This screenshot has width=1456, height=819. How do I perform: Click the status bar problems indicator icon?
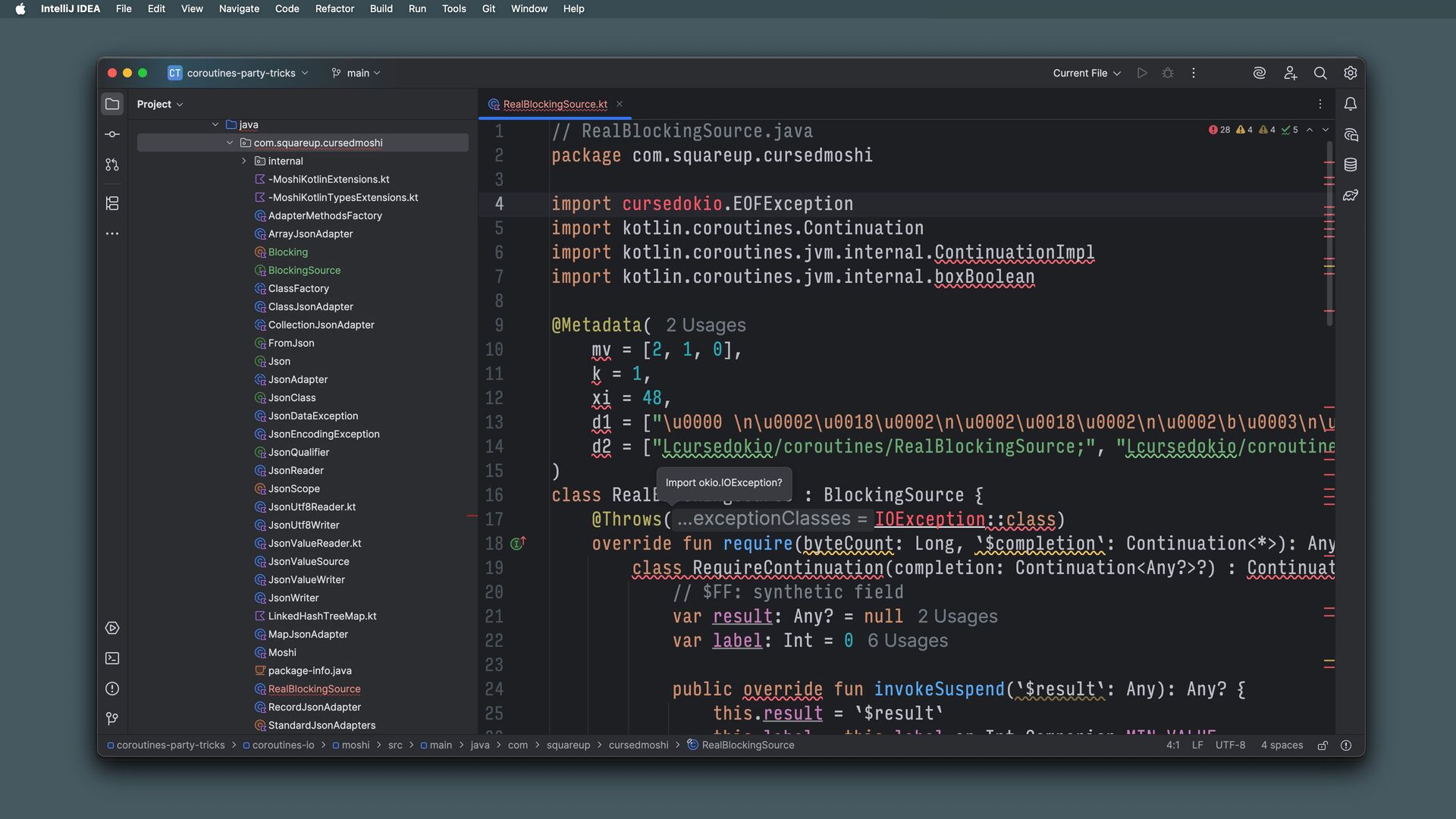(1346, 745)
